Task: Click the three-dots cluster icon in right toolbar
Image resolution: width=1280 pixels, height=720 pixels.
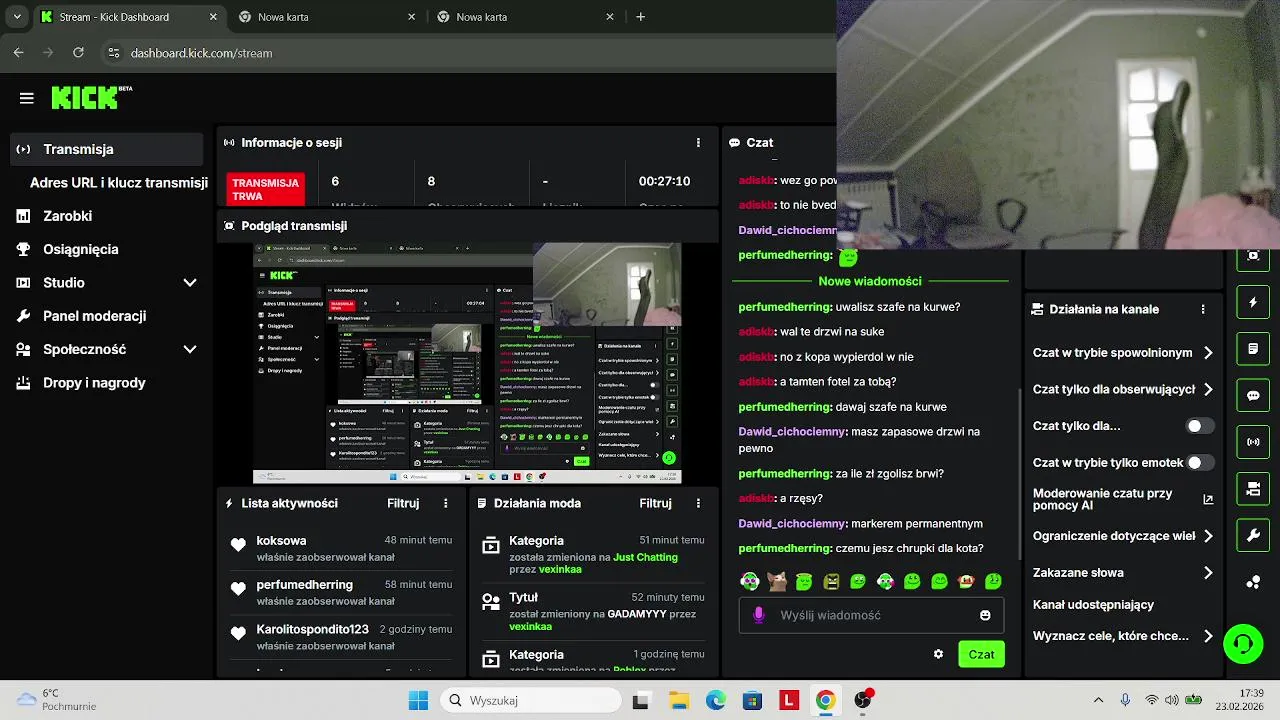Action: pyautogui.click(x=1253, y=582)
